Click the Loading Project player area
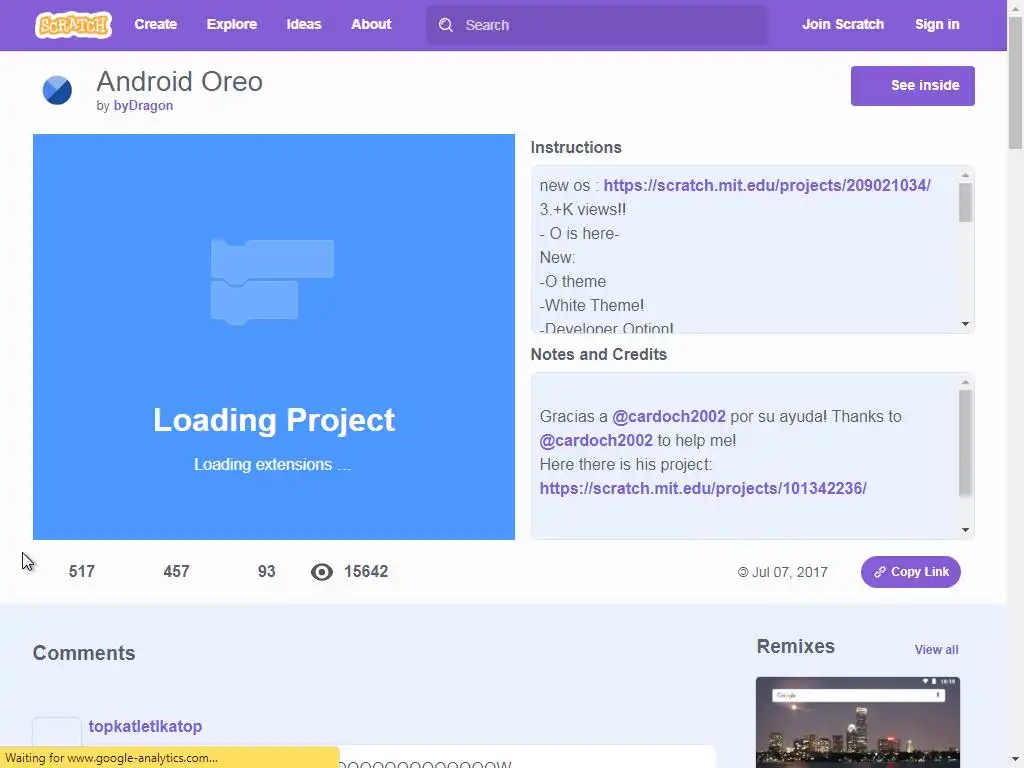The image size is (1024, 768). pyautogui.click(x=274, y=337)
